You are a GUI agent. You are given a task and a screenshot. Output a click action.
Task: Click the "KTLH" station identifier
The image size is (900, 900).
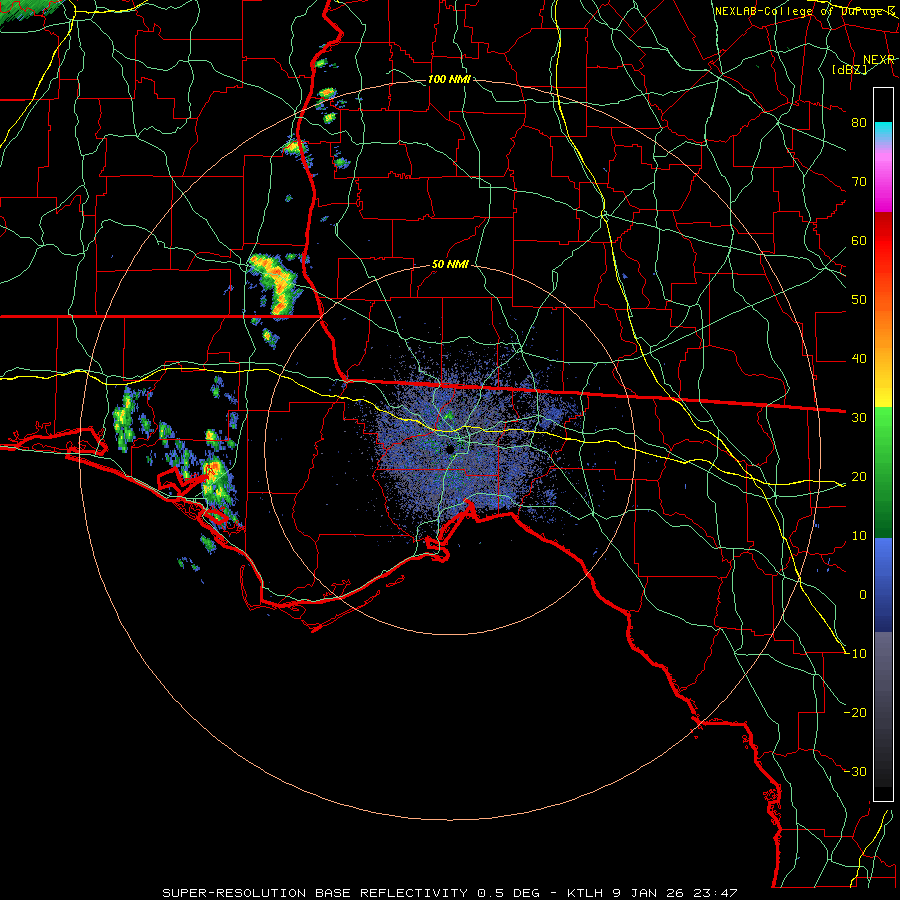coord(584,893)
